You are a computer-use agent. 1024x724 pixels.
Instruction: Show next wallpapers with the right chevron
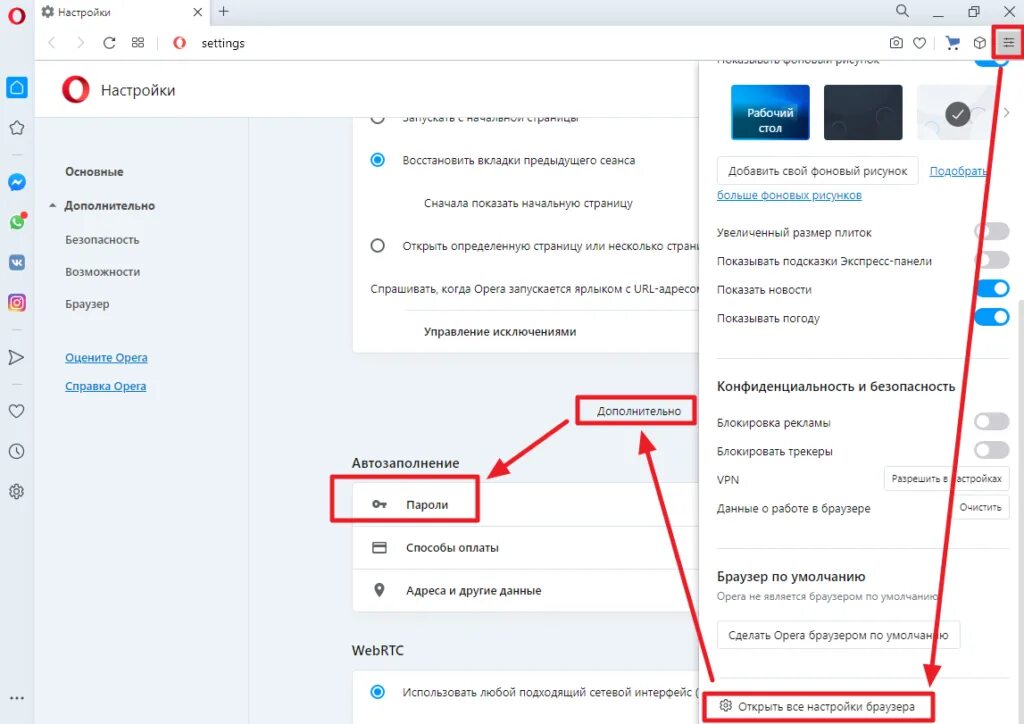pyautogui.click(x=1006, y=112)
